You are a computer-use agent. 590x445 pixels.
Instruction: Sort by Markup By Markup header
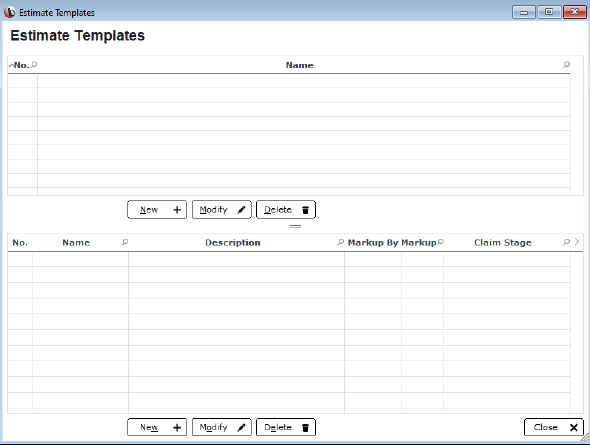(x=392, y=243)
